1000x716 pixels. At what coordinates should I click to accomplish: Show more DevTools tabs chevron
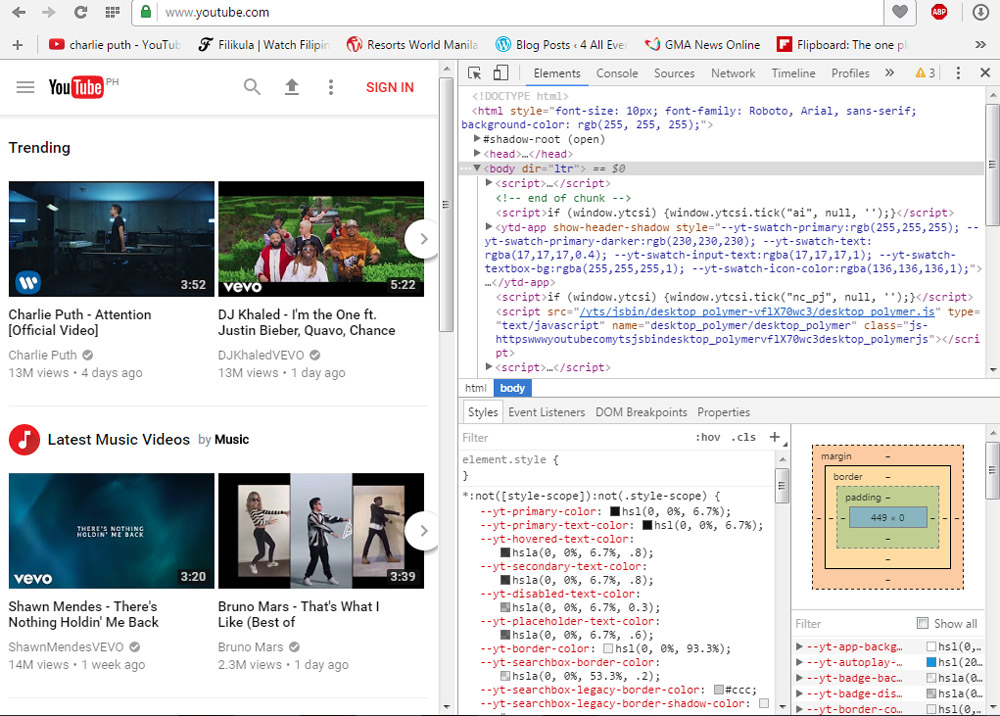point(890,73)
